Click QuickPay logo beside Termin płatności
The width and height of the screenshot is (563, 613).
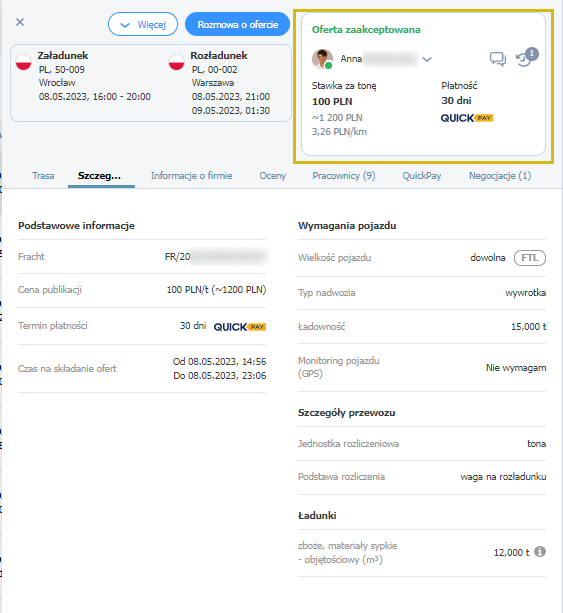tap(240, 327)
